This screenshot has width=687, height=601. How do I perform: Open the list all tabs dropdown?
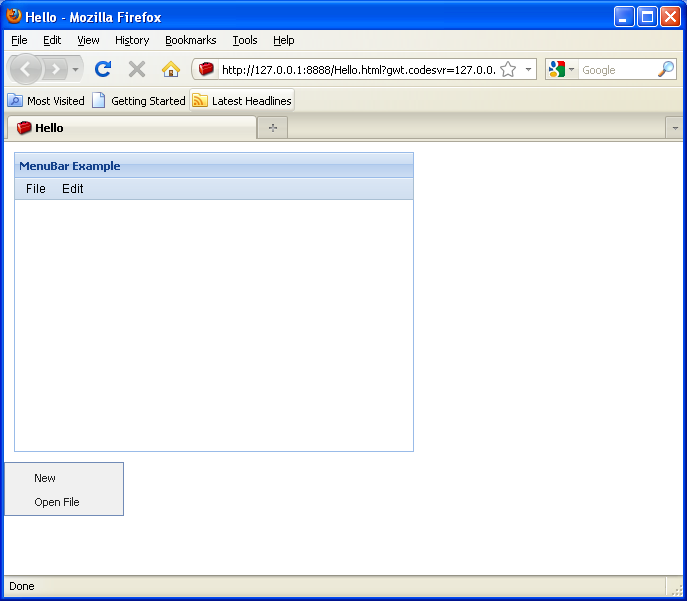click(675, 128)
